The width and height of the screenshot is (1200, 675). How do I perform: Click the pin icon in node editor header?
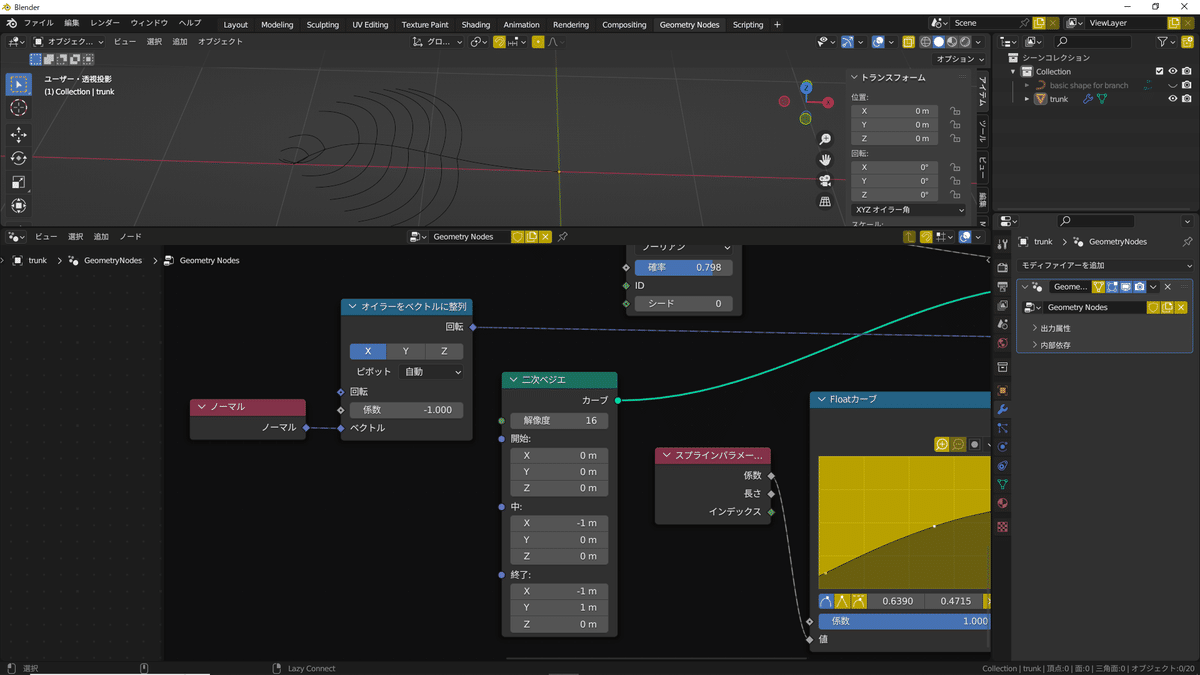(563, 237)
